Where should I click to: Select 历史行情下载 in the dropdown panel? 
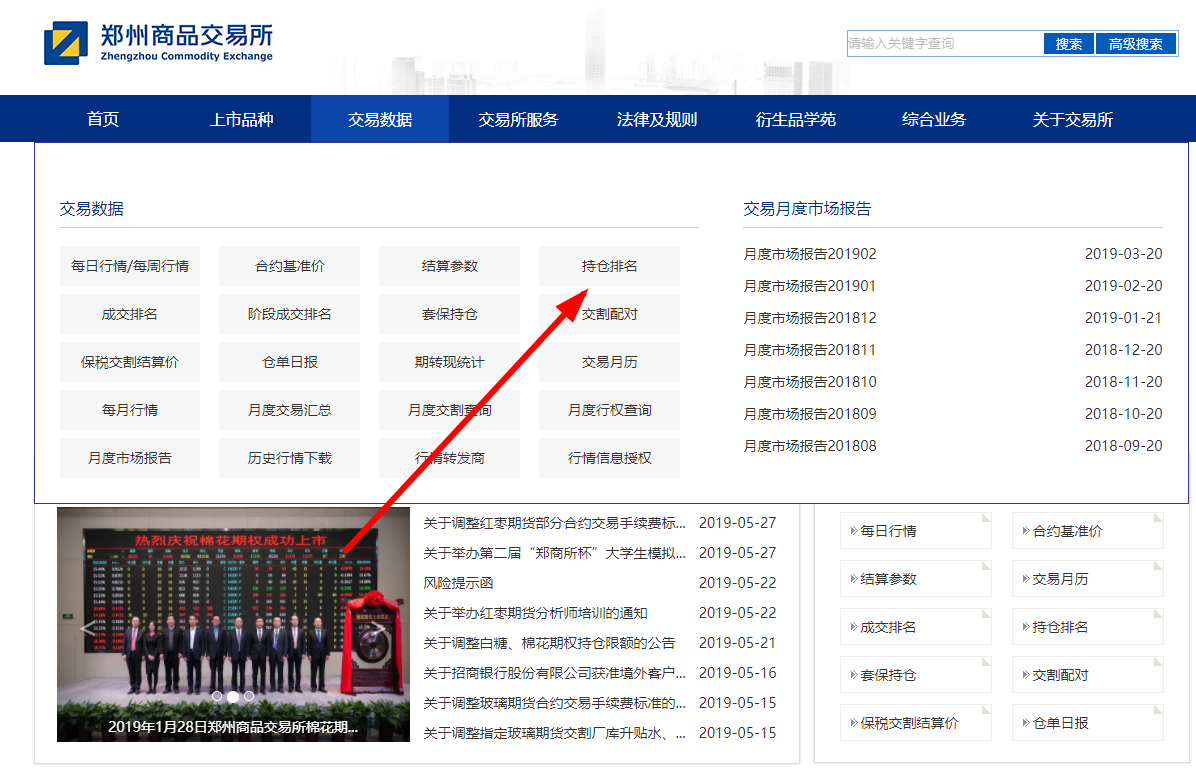click(x=289, y=458)
